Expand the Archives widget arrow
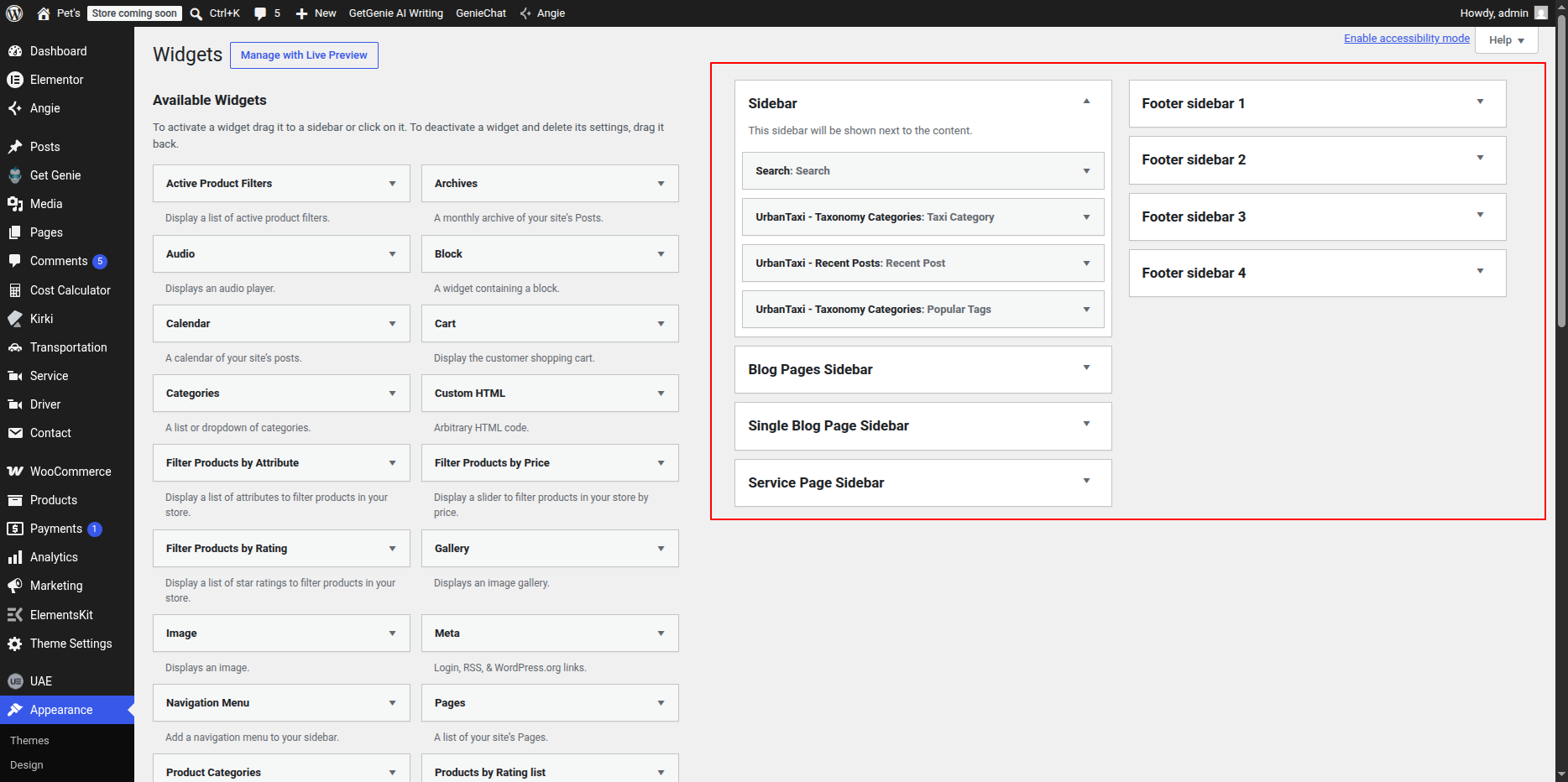 (661, 184)
